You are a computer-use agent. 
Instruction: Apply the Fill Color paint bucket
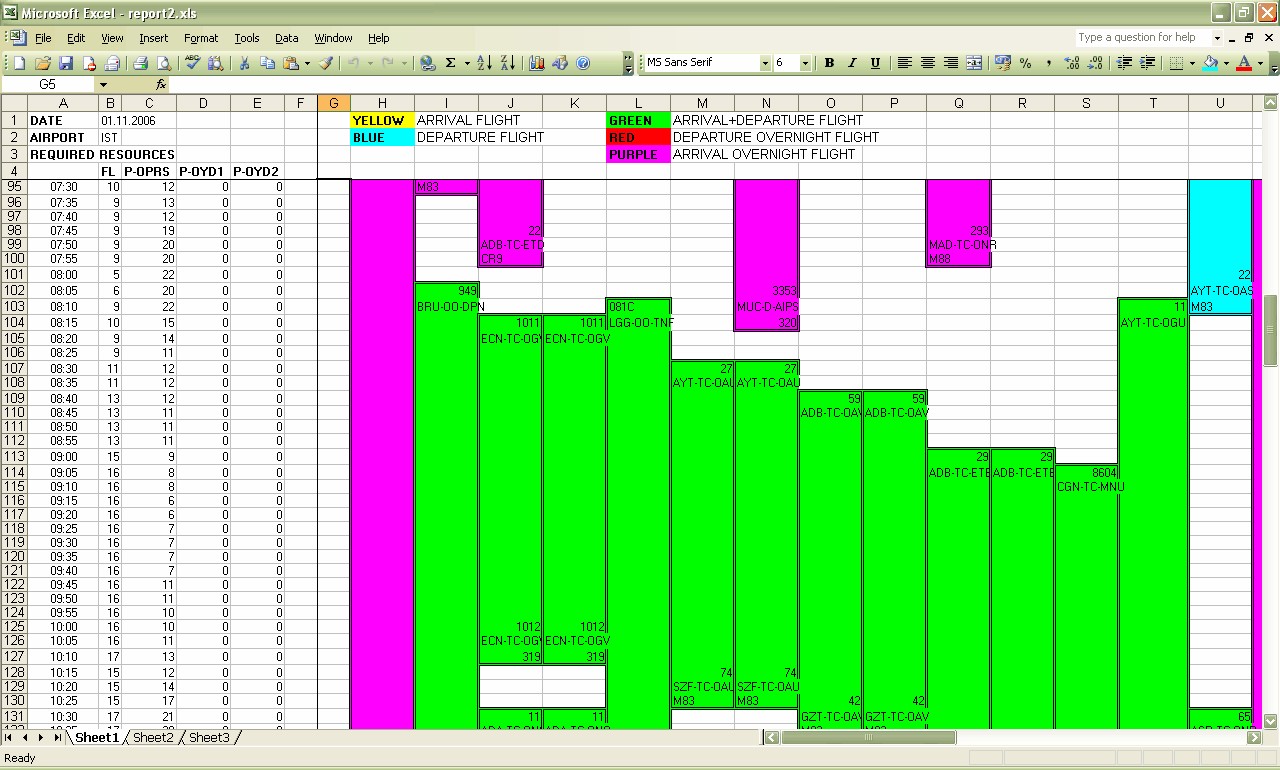(x=1210, y=63)
